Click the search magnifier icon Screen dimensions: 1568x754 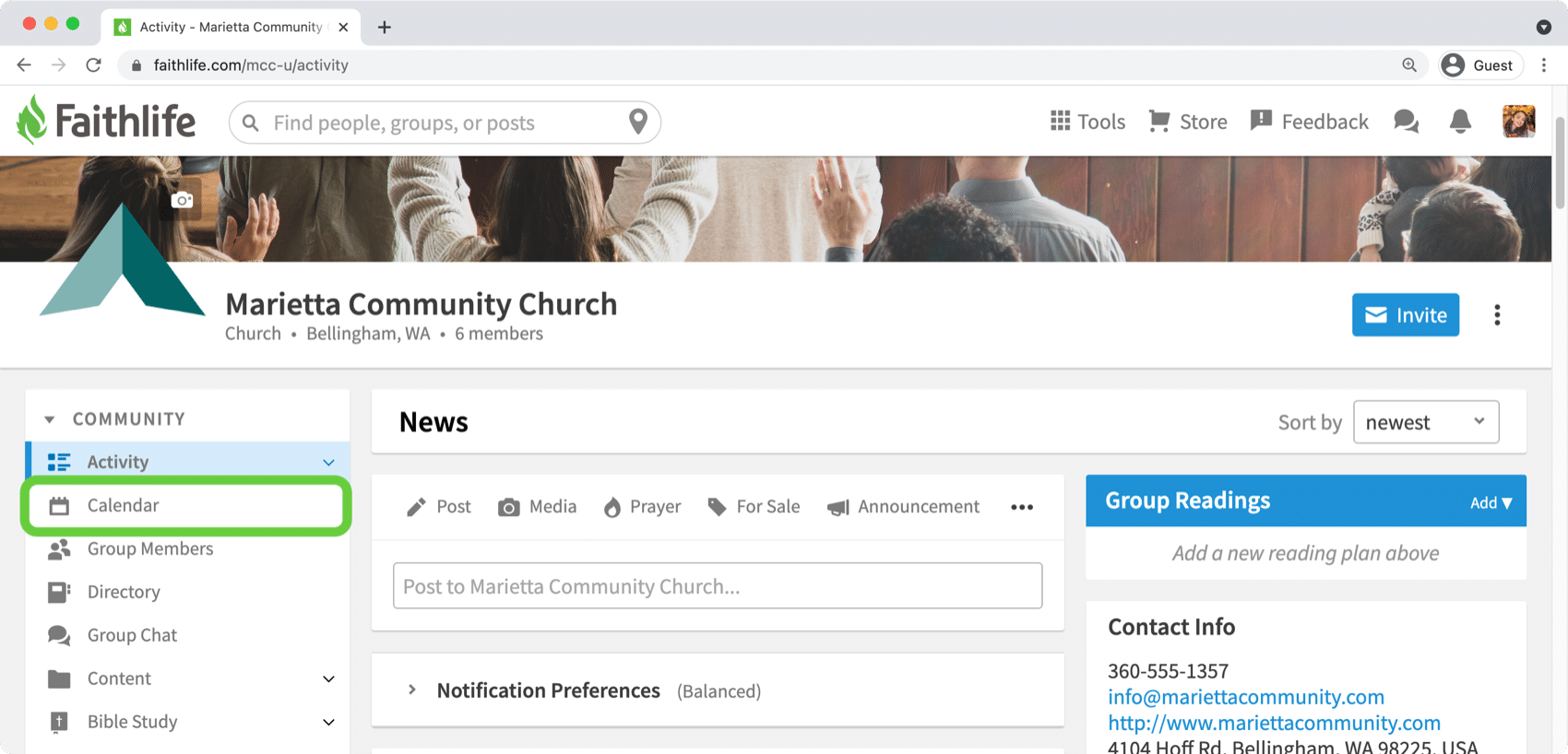[250, 123]
